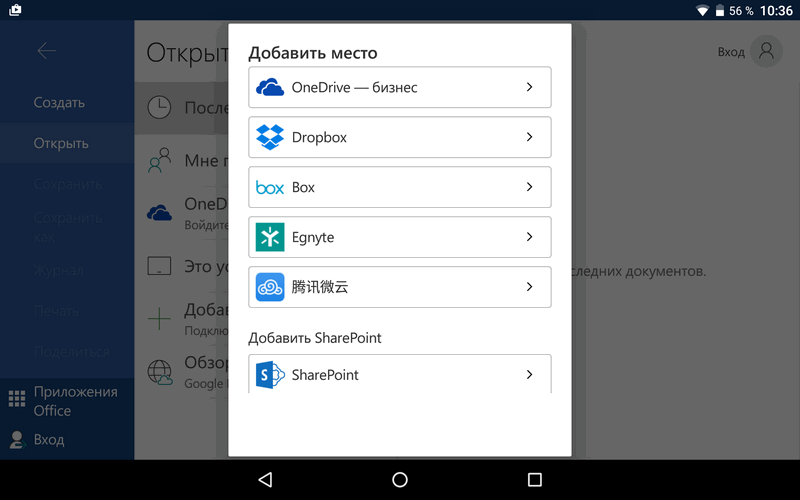Tap the Android home circle button
Image resolution: width=800 pixels, height=500 pixels.
tap(400, 480)
